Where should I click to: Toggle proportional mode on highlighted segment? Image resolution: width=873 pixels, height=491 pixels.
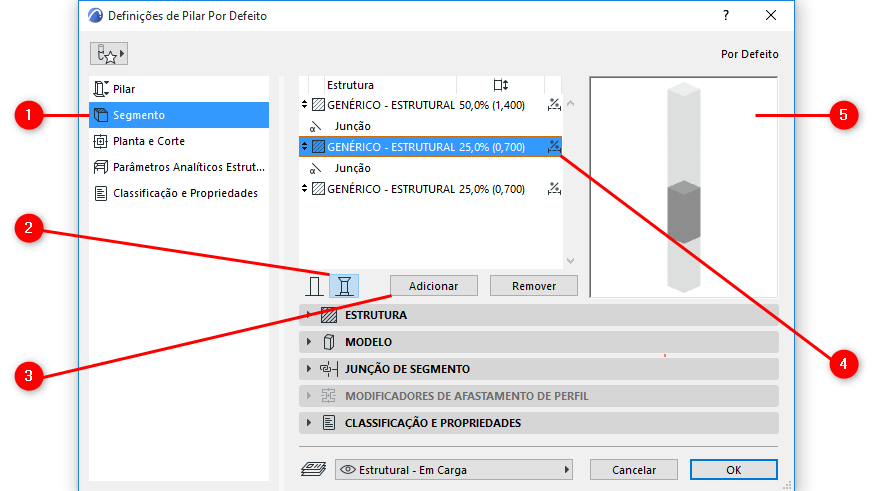pyautogui.click(x=554, y=147)
